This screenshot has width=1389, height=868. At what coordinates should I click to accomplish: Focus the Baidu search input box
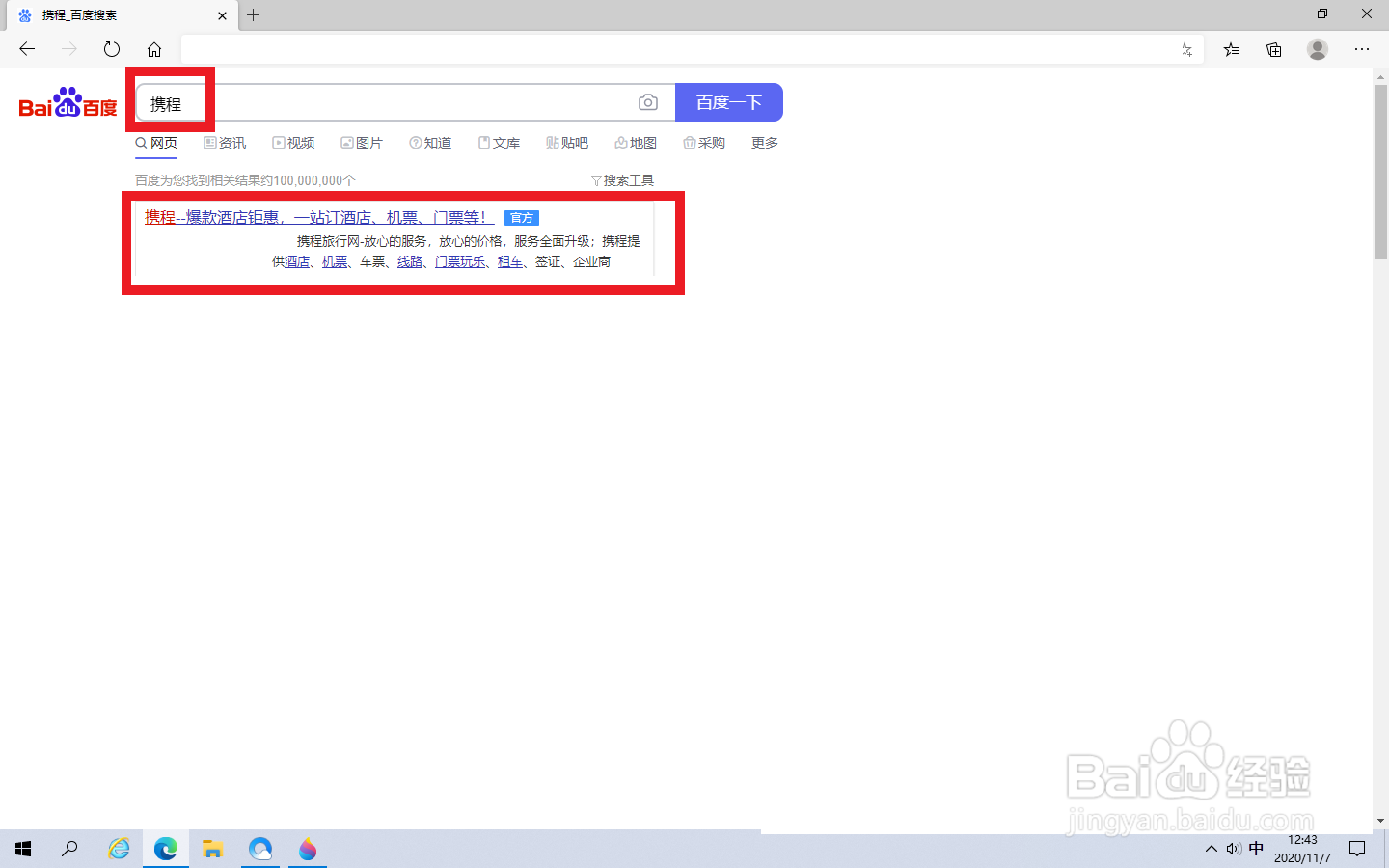click(405, 102)
